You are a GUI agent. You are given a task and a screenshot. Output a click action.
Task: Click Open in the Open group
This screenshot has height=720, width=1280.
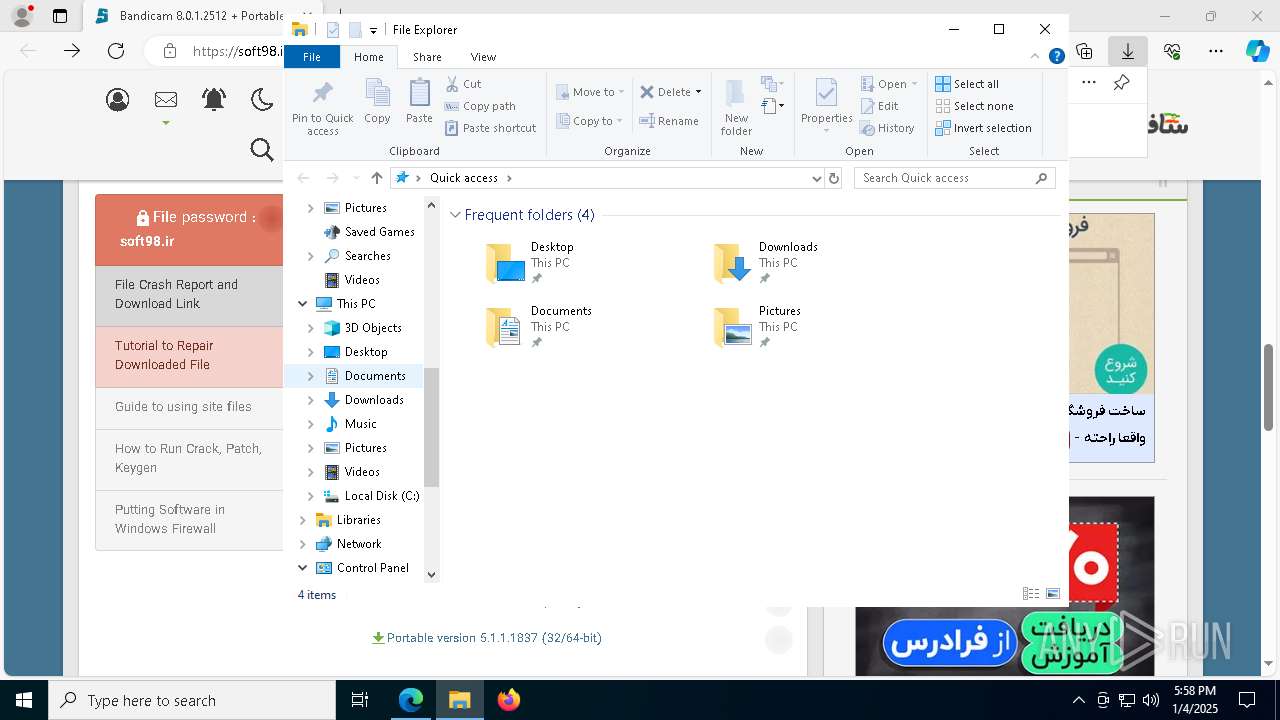point(888,84)
